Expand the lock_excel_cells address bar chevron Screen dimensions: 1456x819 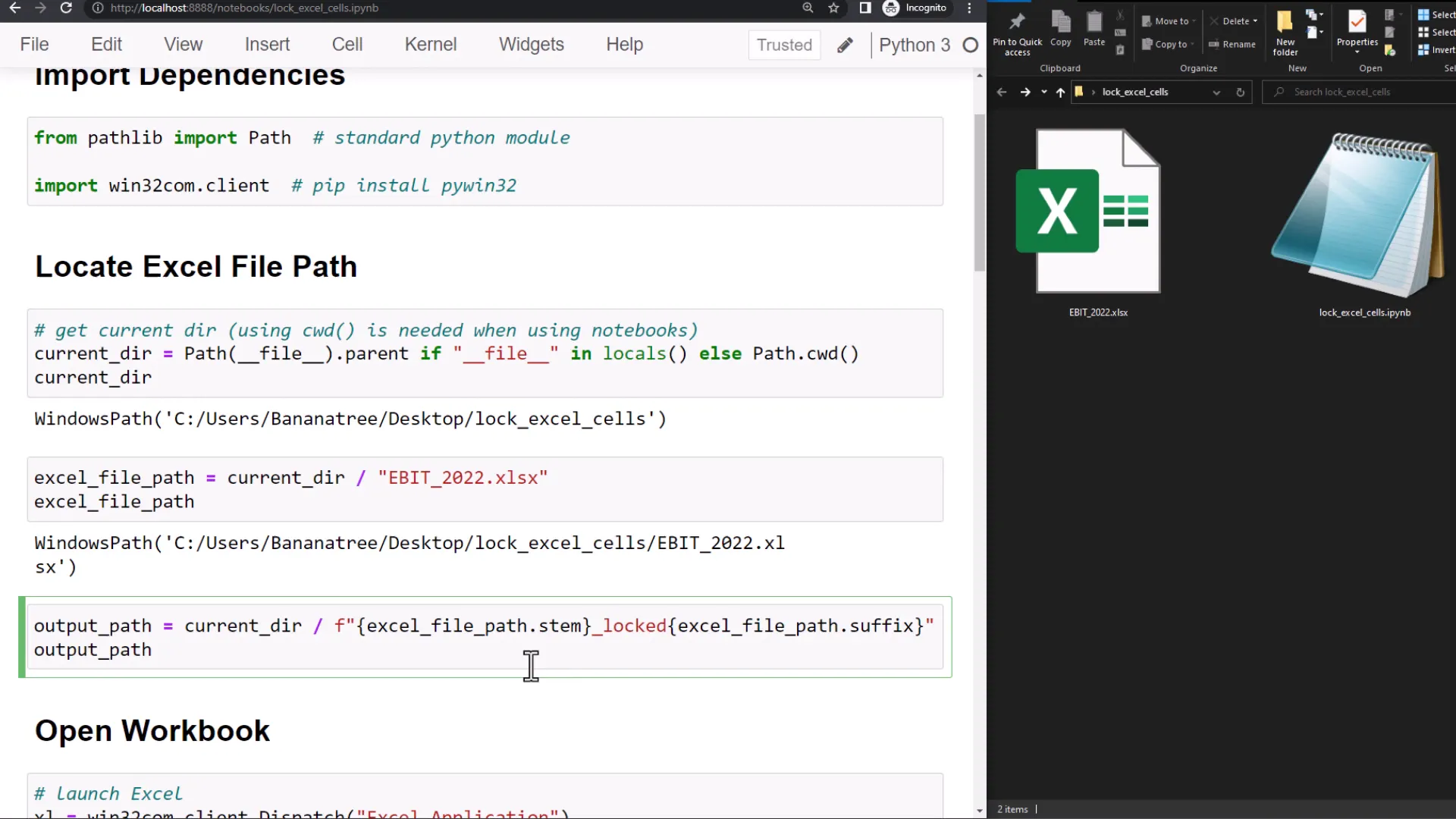coord(1217,92)
